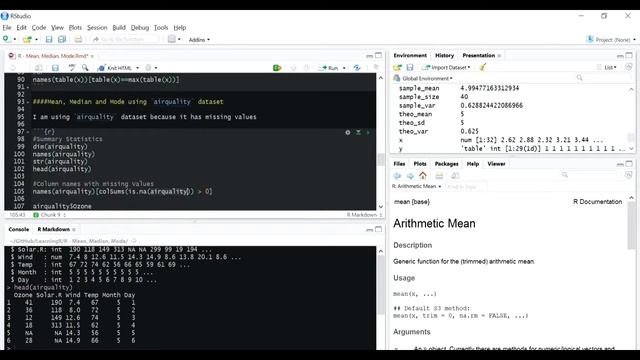This screenshot has width=640, height=360.
Task: Go back in the Help pane
Action: coord(397,176)
